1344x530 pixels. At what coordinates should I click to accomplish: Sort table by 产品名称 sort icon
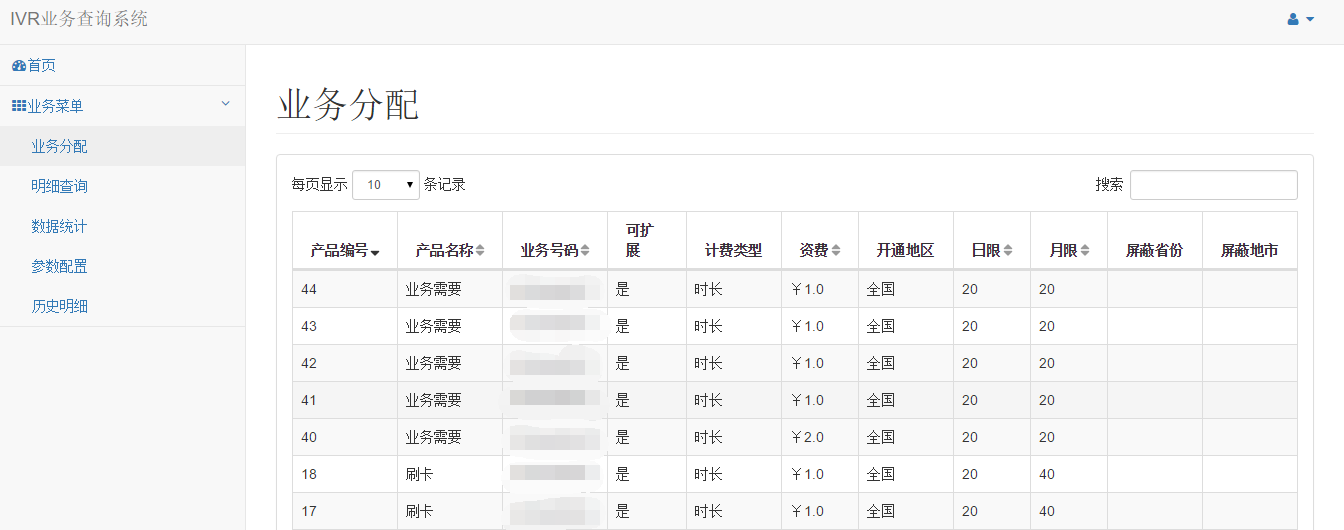pyautogui.click(x=480, y=251)
